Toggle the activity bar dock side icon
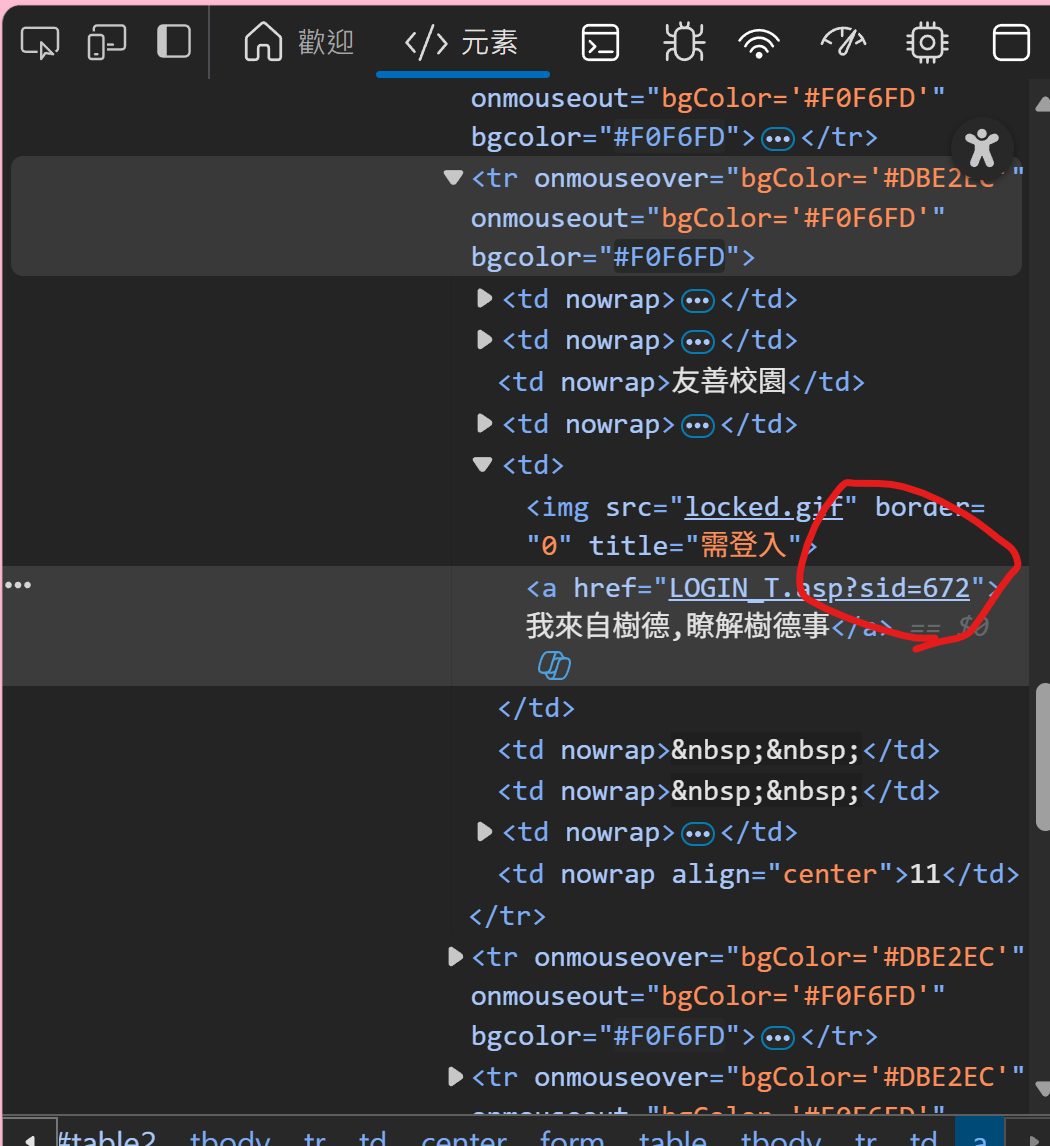Viewport: 1050px width, 1146px height. tap(174, 41)
